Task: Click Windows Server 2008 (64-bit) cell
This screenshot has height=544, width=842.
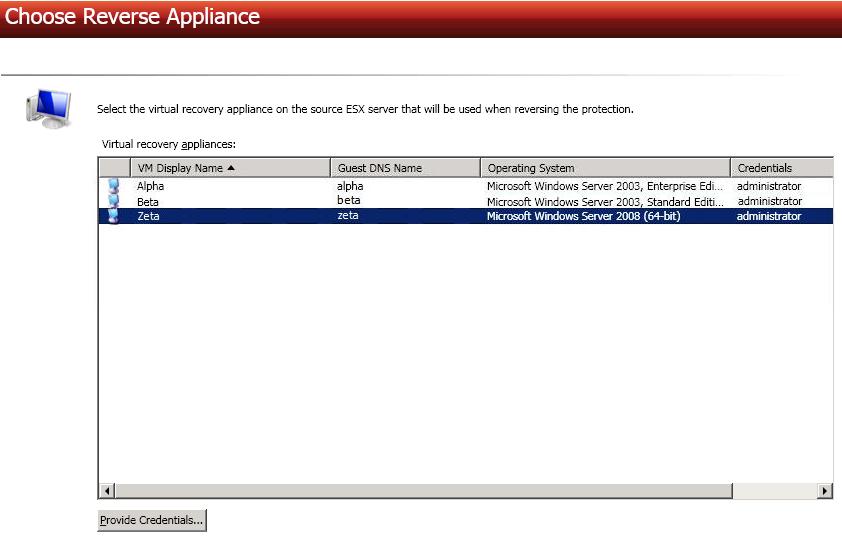Action: tap(583, 216)
